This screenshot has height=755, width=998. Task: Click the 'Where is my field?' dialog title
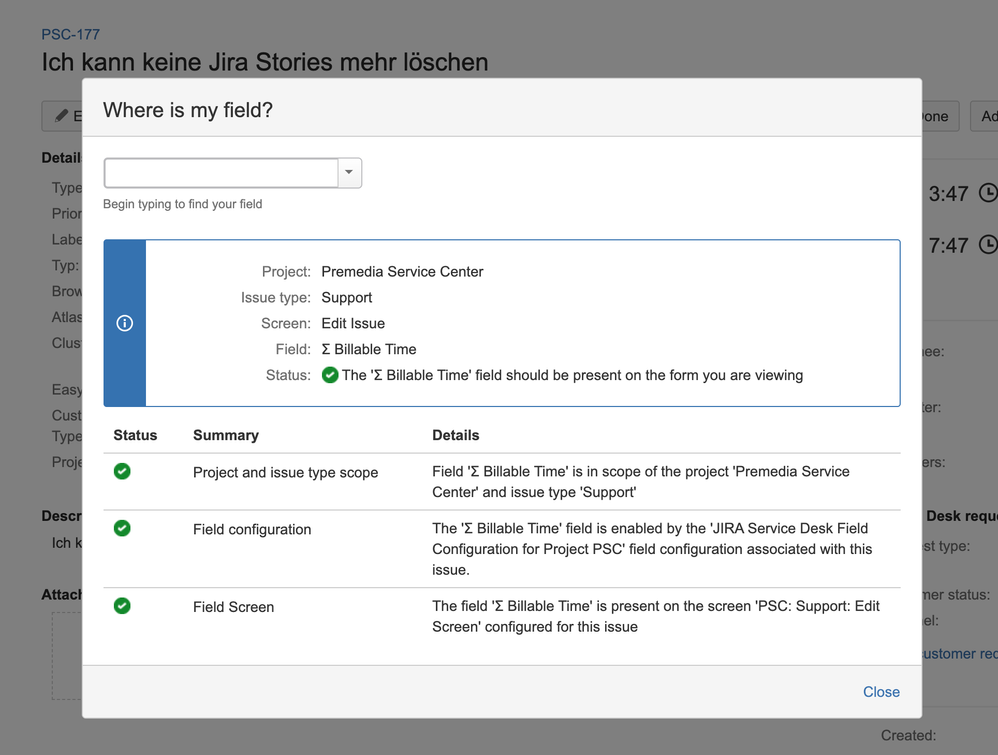pos(188,110)
